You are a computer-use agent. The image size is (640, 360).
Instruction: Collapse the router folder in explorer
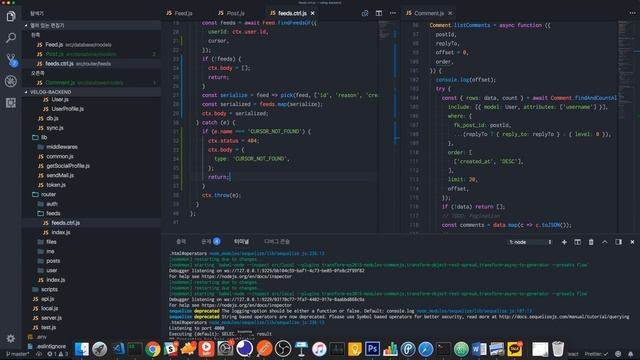91,194
